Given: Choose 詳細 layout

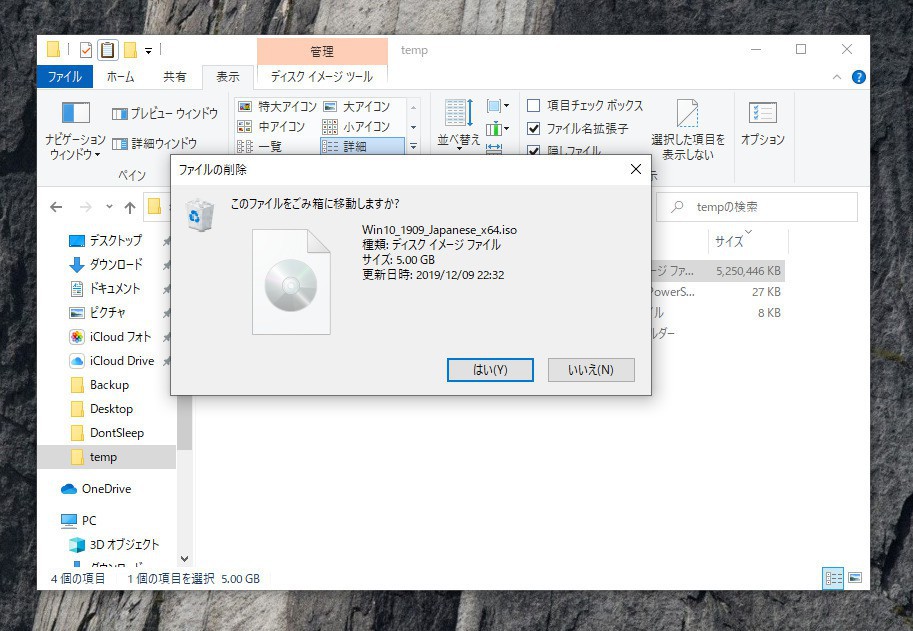Looking at the screenshot, I should (362, 146).
